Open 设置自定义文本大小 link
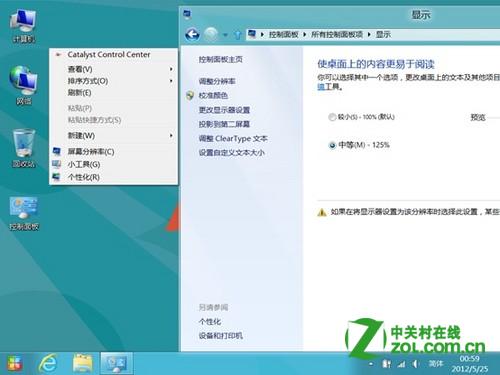Screen dimensions: 500x375 (232, 153)
